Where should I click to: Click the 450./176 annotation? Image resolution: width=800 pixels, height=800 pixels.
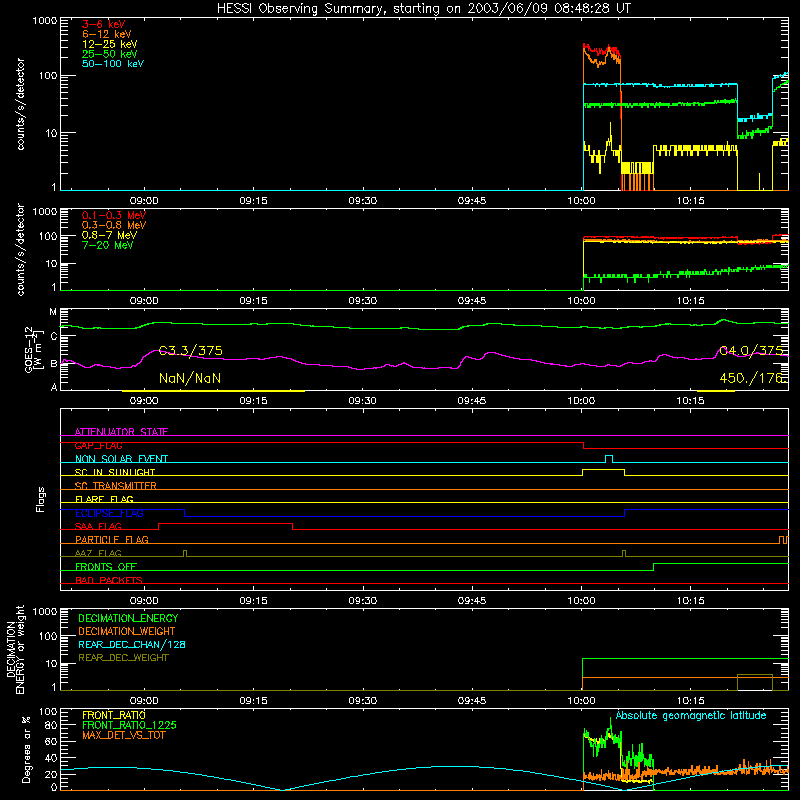click(x=751, y=378)
